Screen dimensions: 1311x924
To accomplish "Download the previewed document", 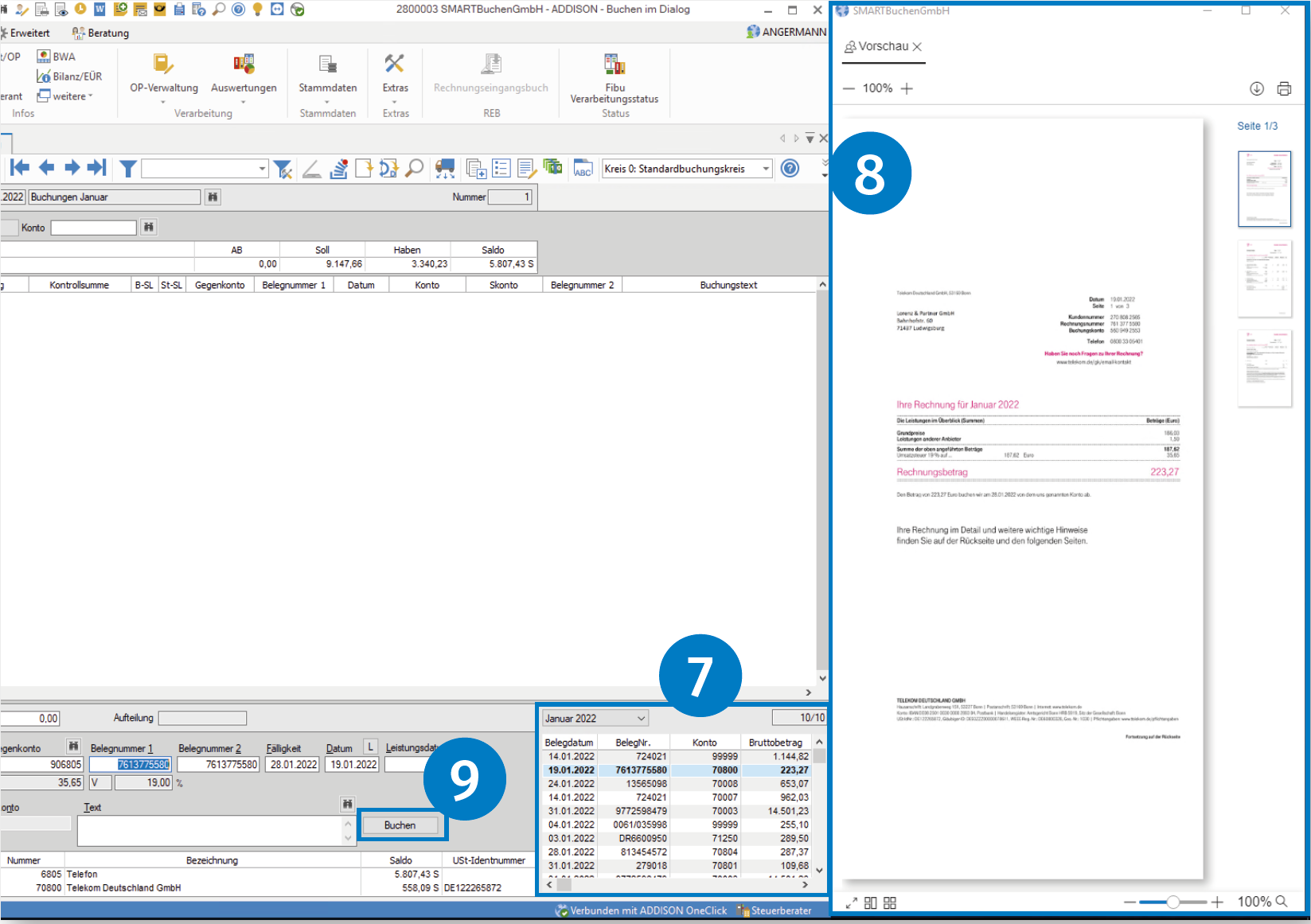I will click(x=1257, y=88).
